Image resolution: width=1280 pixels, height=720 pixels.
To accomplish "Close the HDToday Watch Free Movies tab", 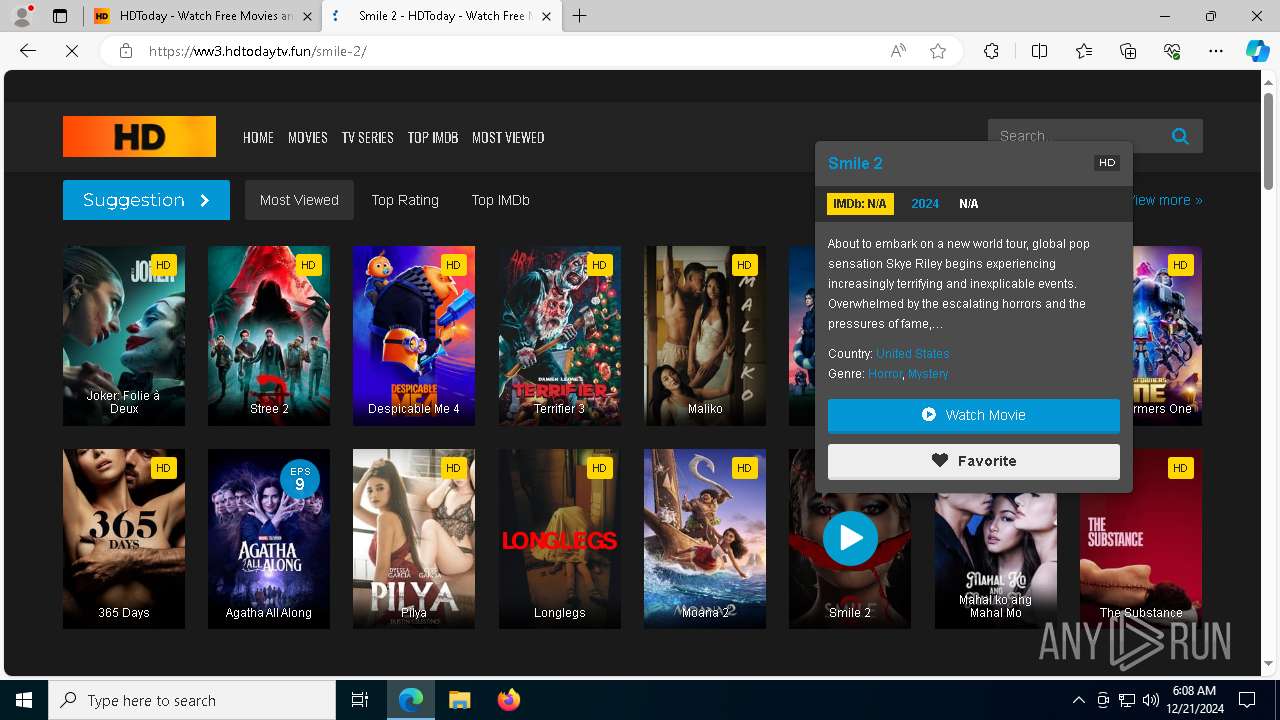I will (x=307, y=16).
